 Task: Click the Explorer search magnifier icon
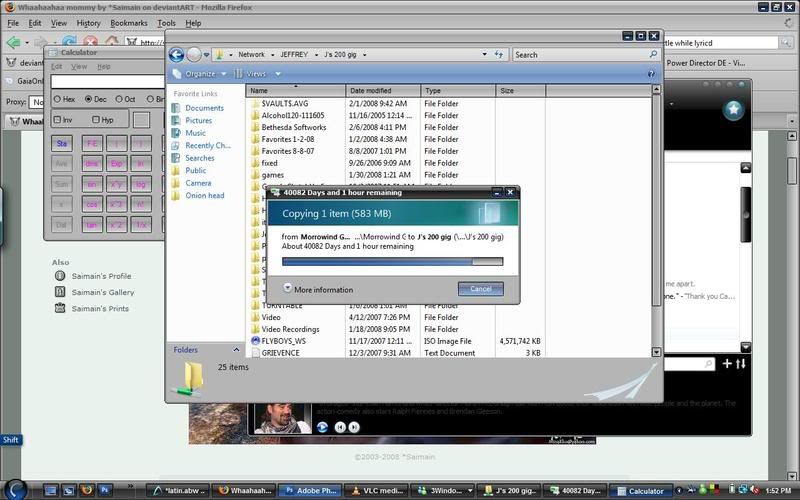pos(653,54)
